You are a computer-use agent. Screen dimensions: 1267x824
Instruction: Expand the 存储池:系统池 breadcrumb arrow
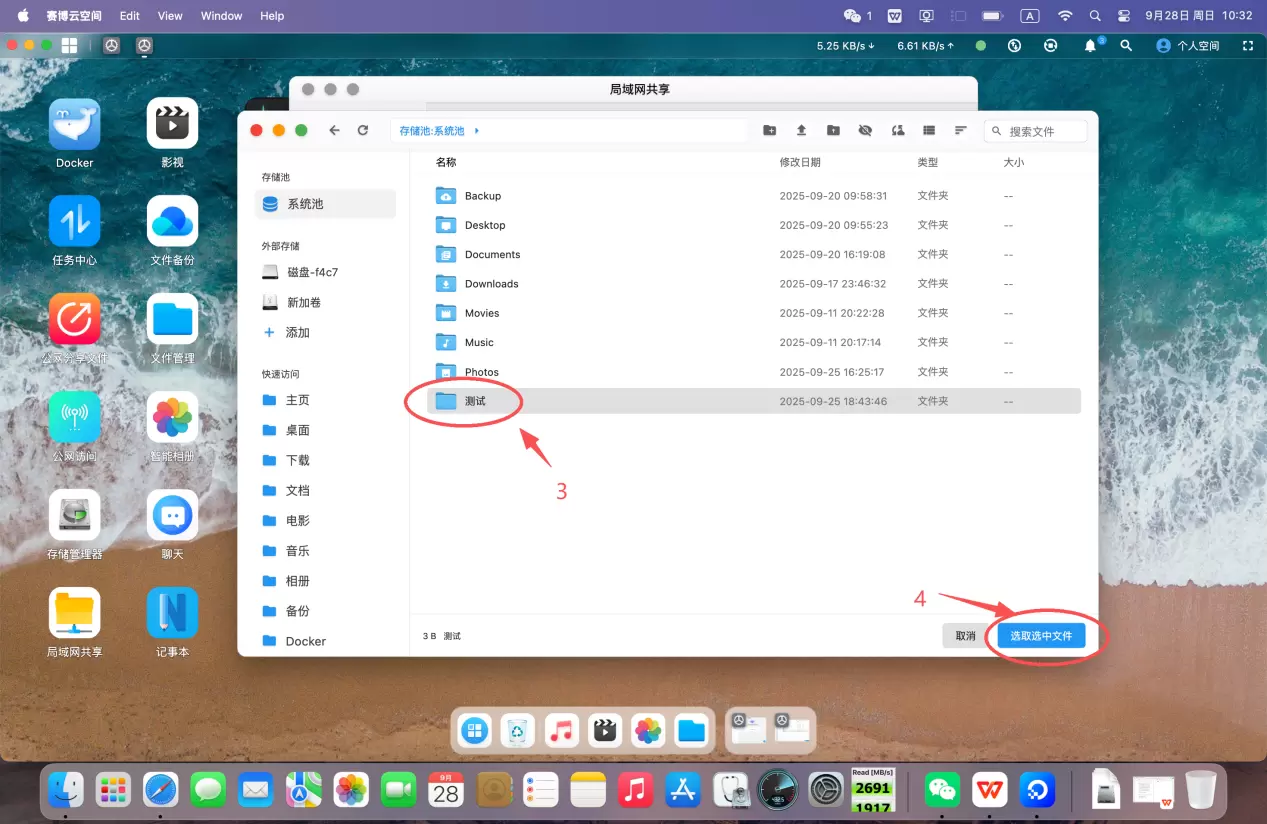[477, 131]
